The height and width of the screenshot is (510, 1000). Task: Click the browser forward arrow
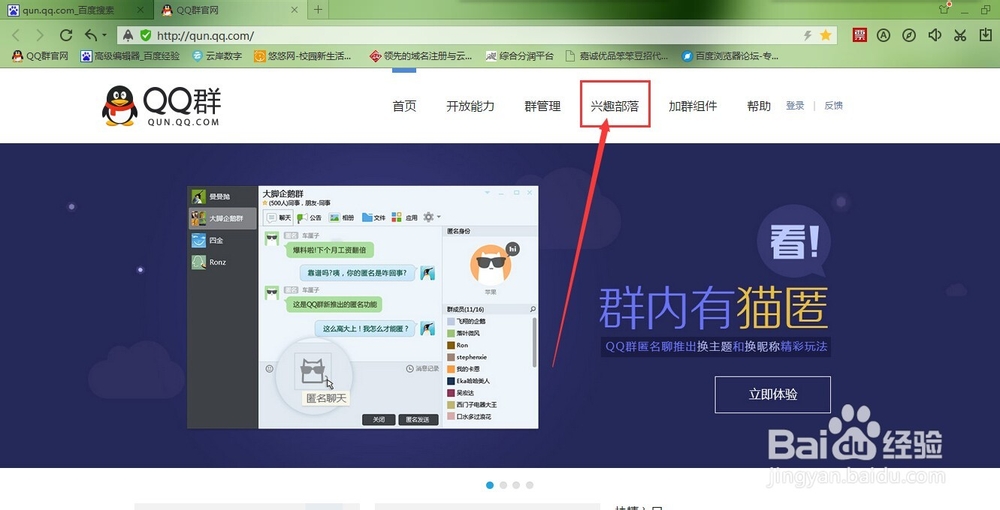pos(40,36)
